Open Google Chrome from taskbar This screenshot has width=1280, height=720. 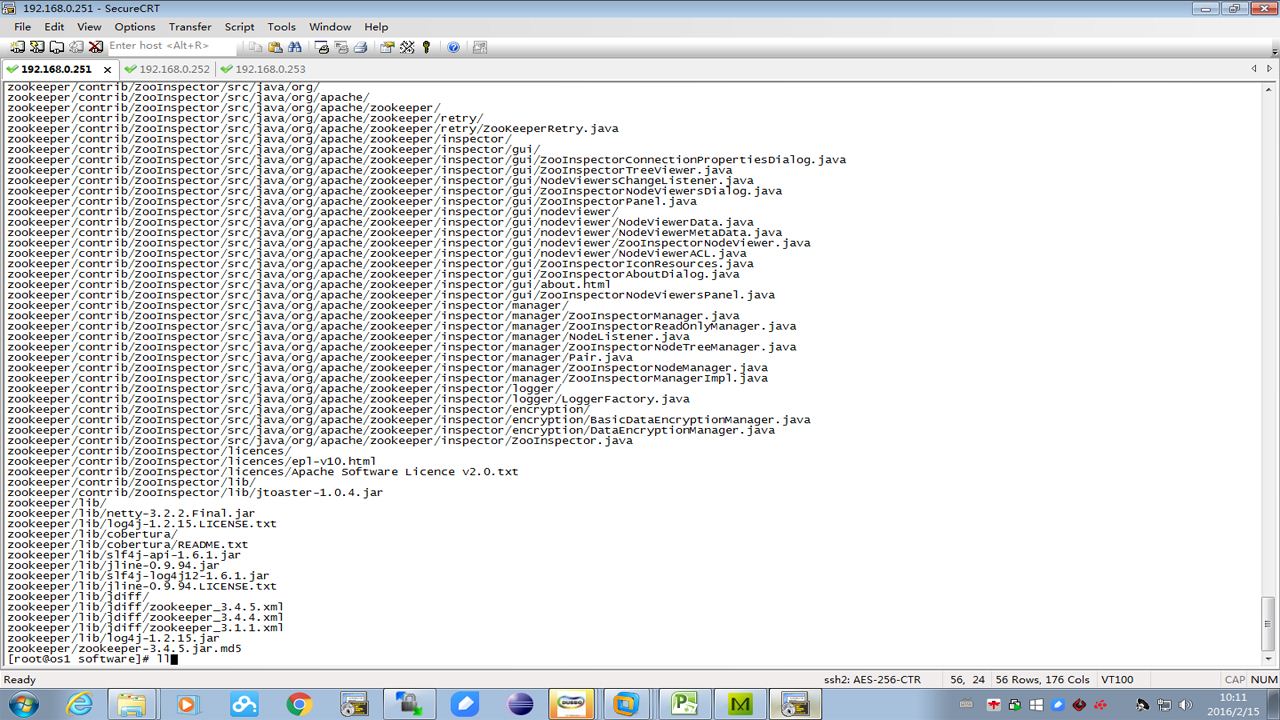298,704
